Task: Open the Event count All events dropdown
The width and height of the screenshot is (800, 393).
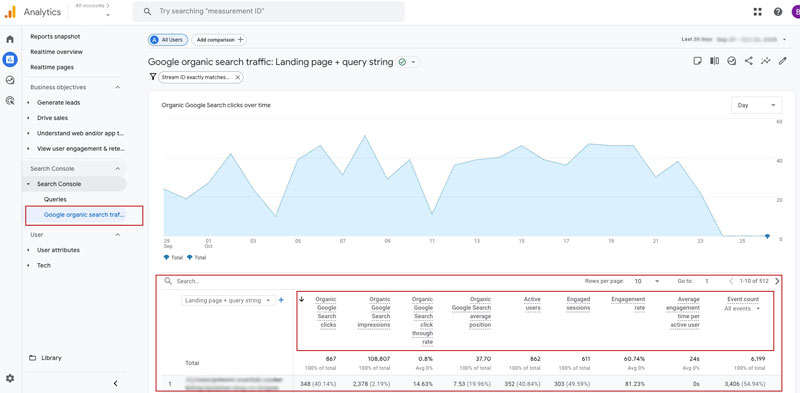Action: tap(742, 308)
